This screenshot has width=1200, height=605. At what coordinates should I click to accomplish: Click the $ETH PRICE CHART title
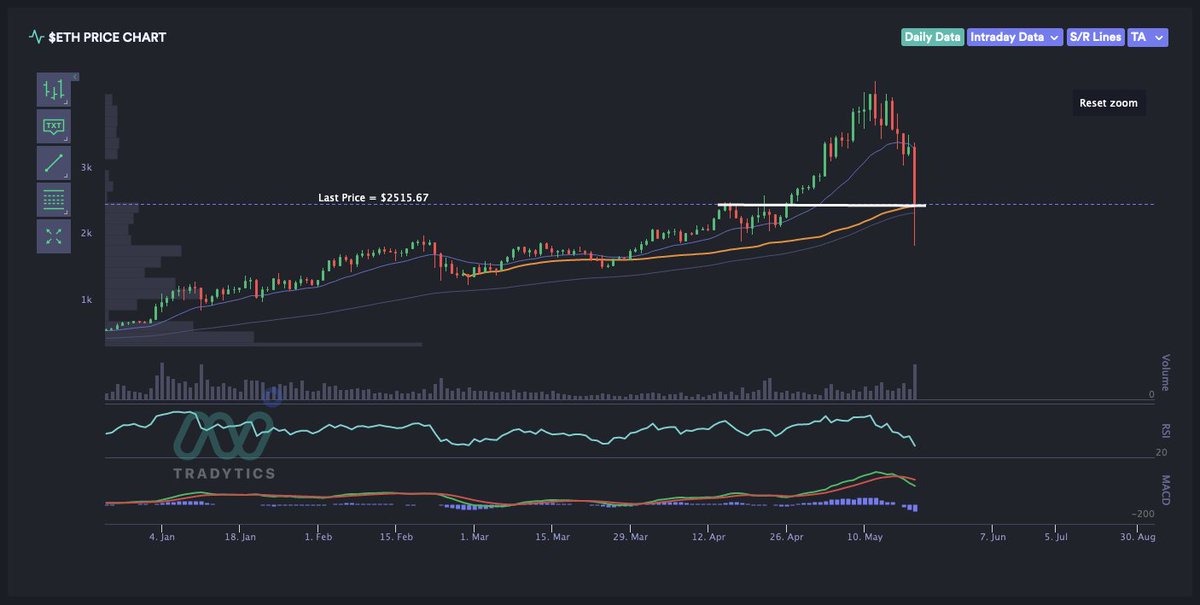(107, 37)
